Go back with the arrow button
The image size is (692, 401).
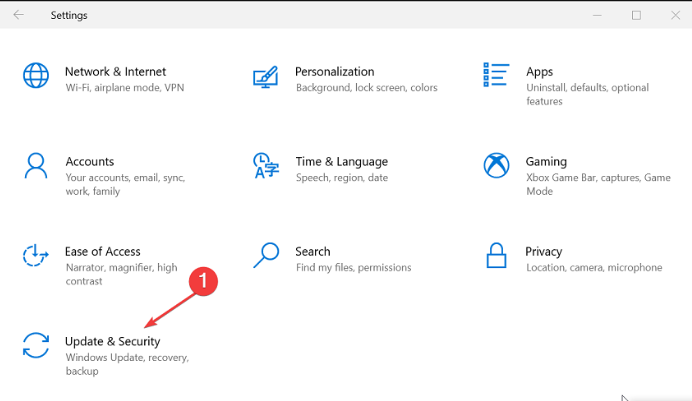pyautogui.click(x=19, y=15)
